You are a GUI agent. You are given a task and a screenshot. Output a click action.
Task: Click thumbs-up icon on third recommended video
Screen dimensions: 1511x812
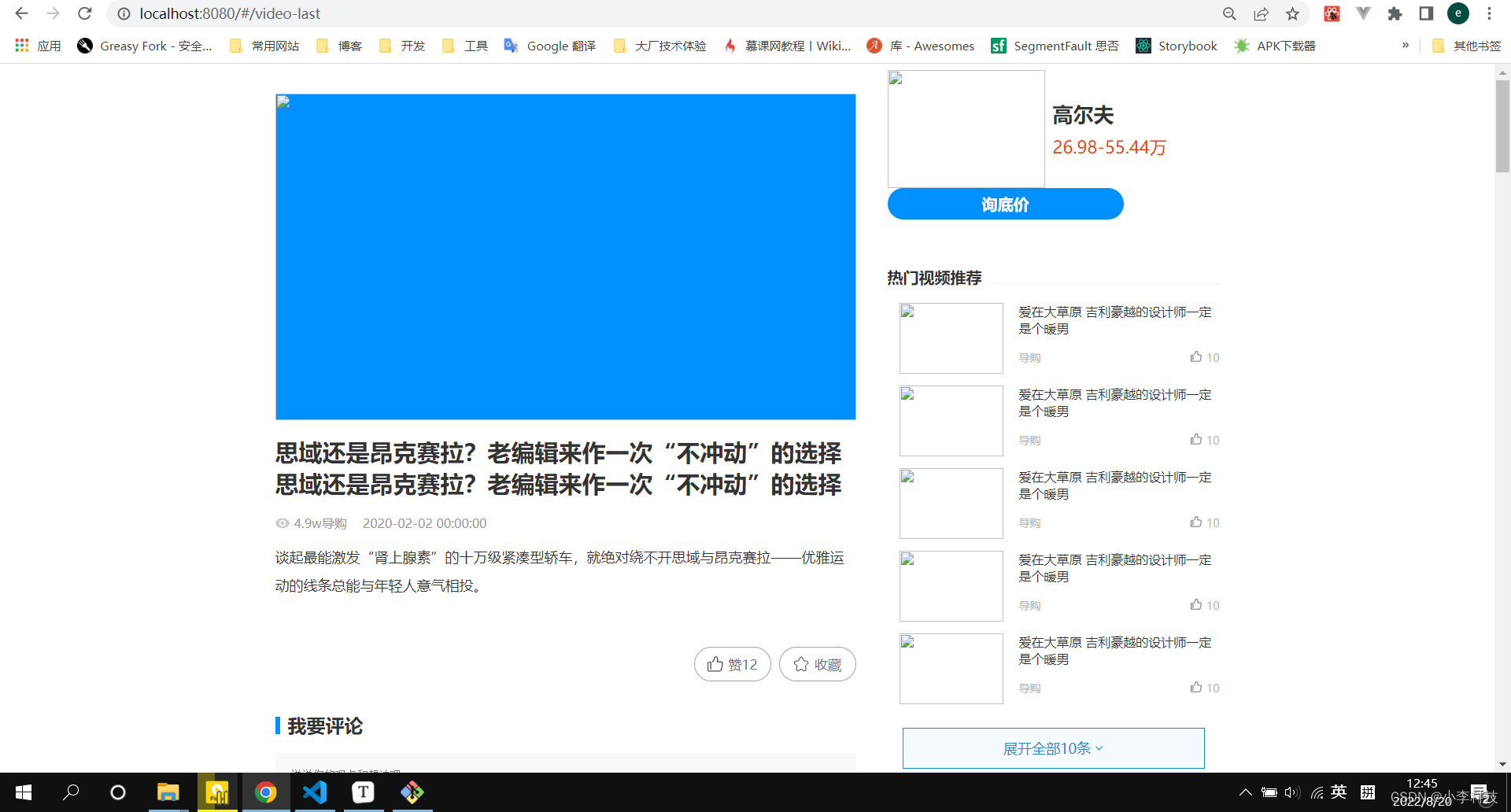[x=1196, y=522]
